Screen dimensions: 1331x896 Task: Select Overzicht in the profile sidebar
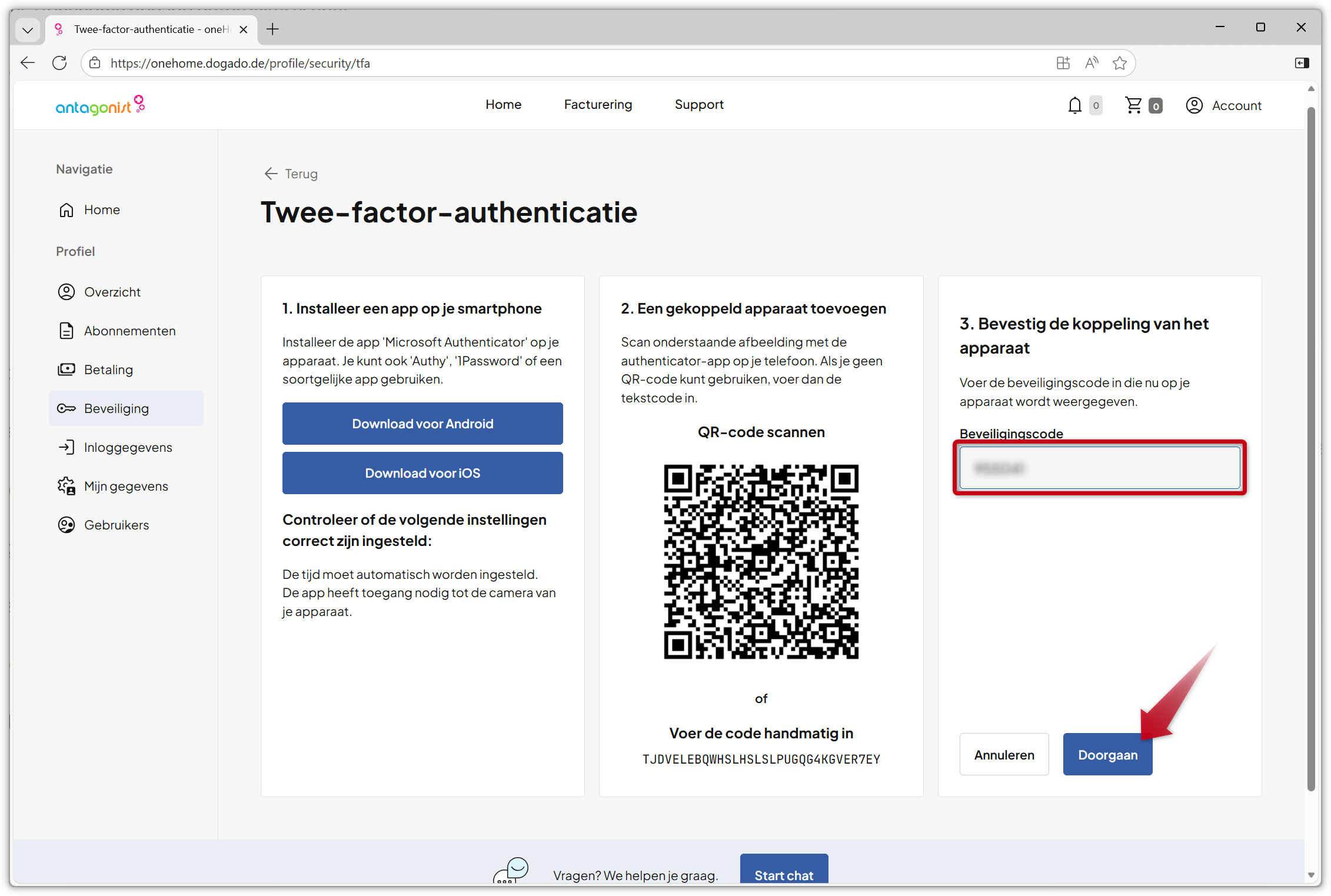point(112,291)
